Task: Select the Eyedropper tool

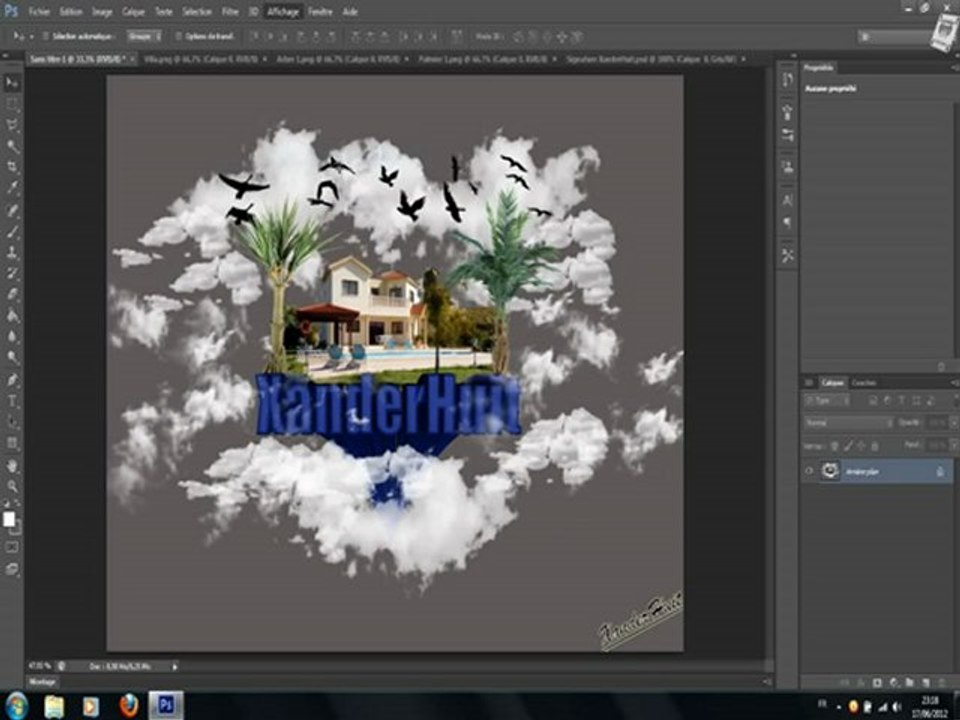Action: 12,187
